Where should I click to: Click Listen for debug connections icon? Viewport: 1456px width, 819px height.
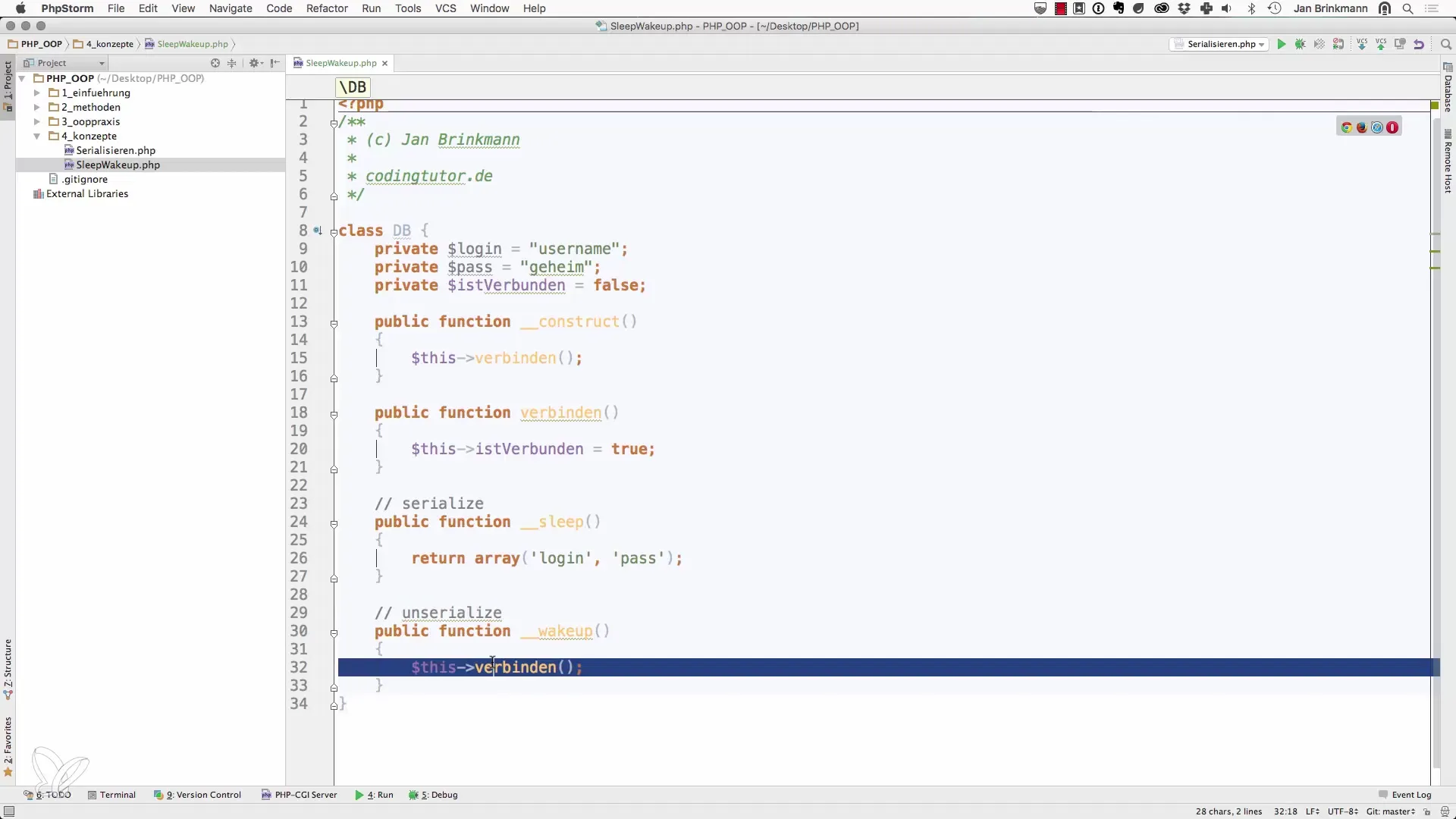click(x=1338, y=44)
